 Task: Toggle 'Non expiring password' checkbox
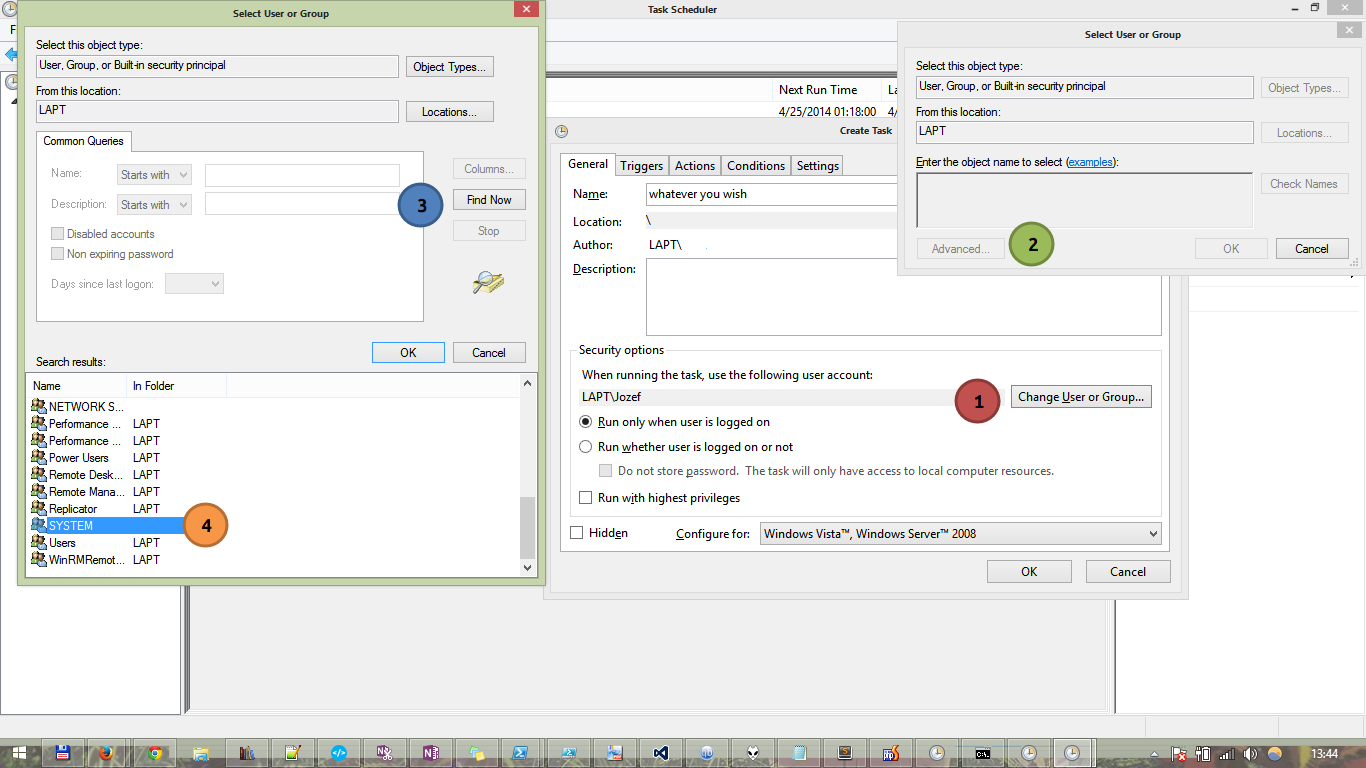(57, 254)
